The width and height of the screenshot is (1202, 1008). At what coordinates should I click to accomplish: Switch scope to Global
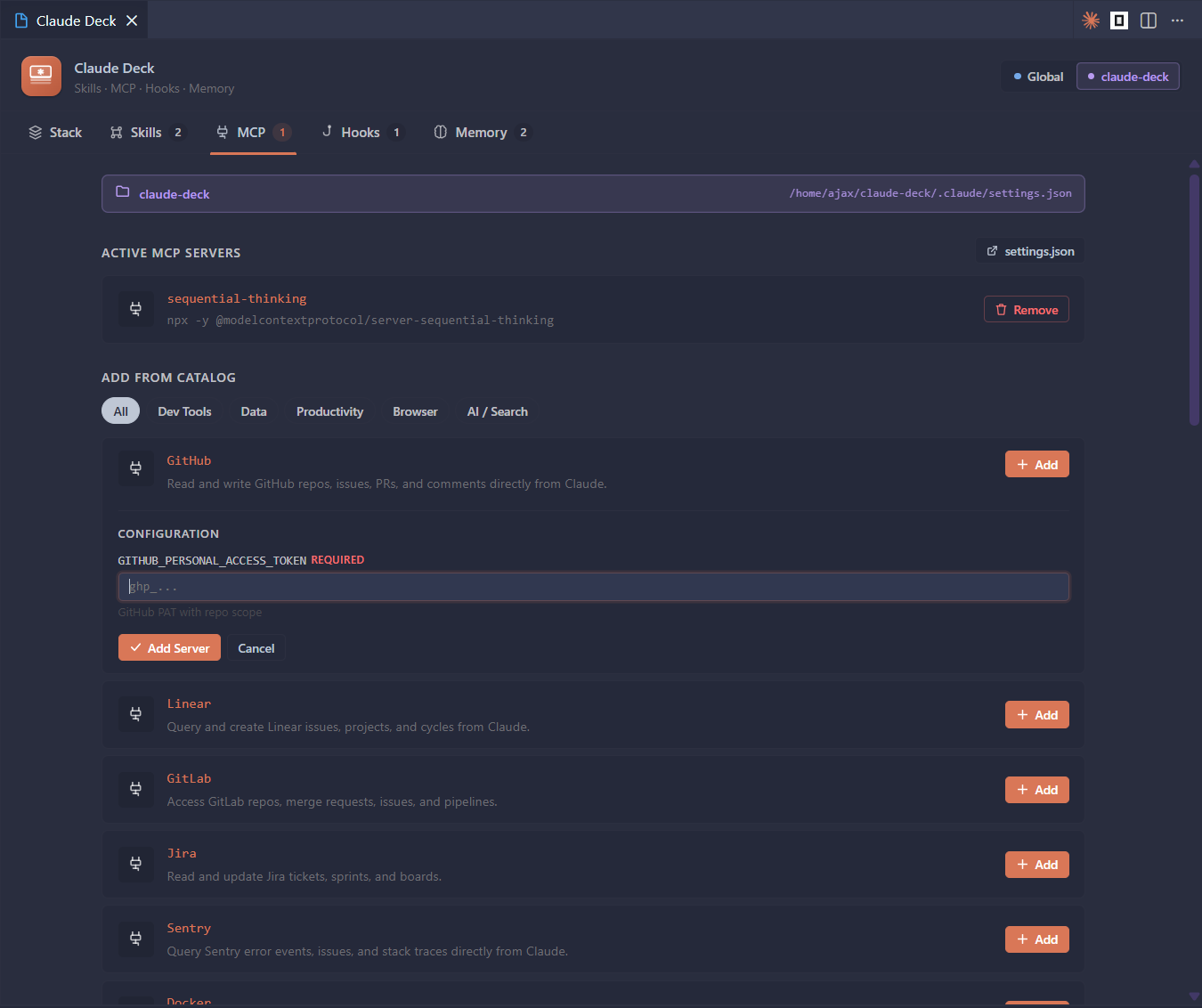pos(1038,77)
